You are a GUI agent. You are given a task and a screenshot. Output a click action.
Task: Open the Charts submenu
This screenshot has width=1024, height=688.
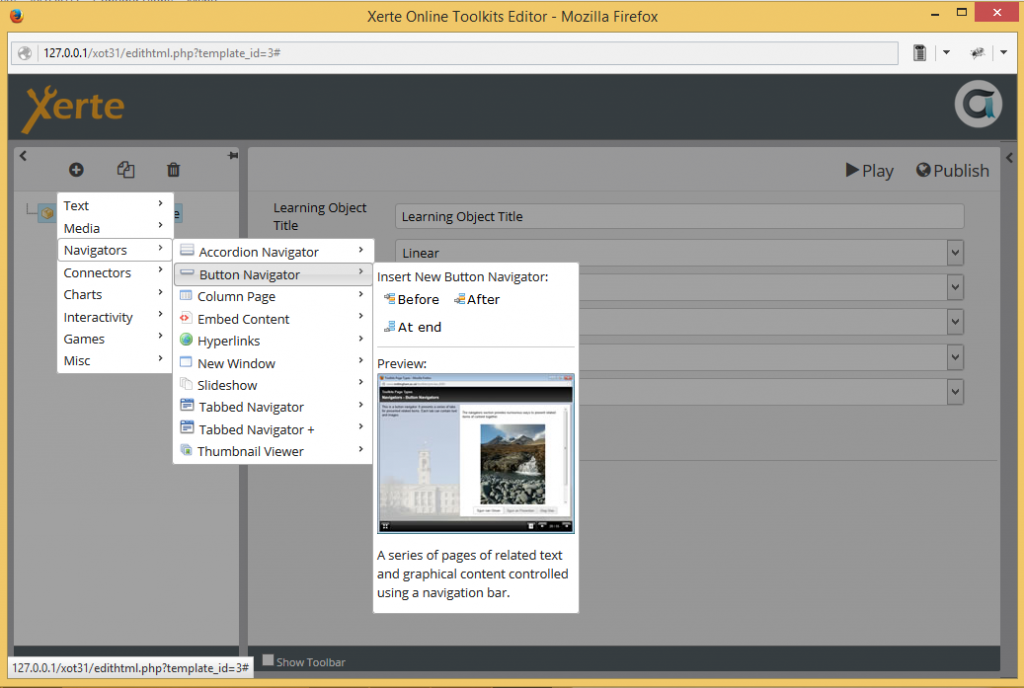click(114, 294)
